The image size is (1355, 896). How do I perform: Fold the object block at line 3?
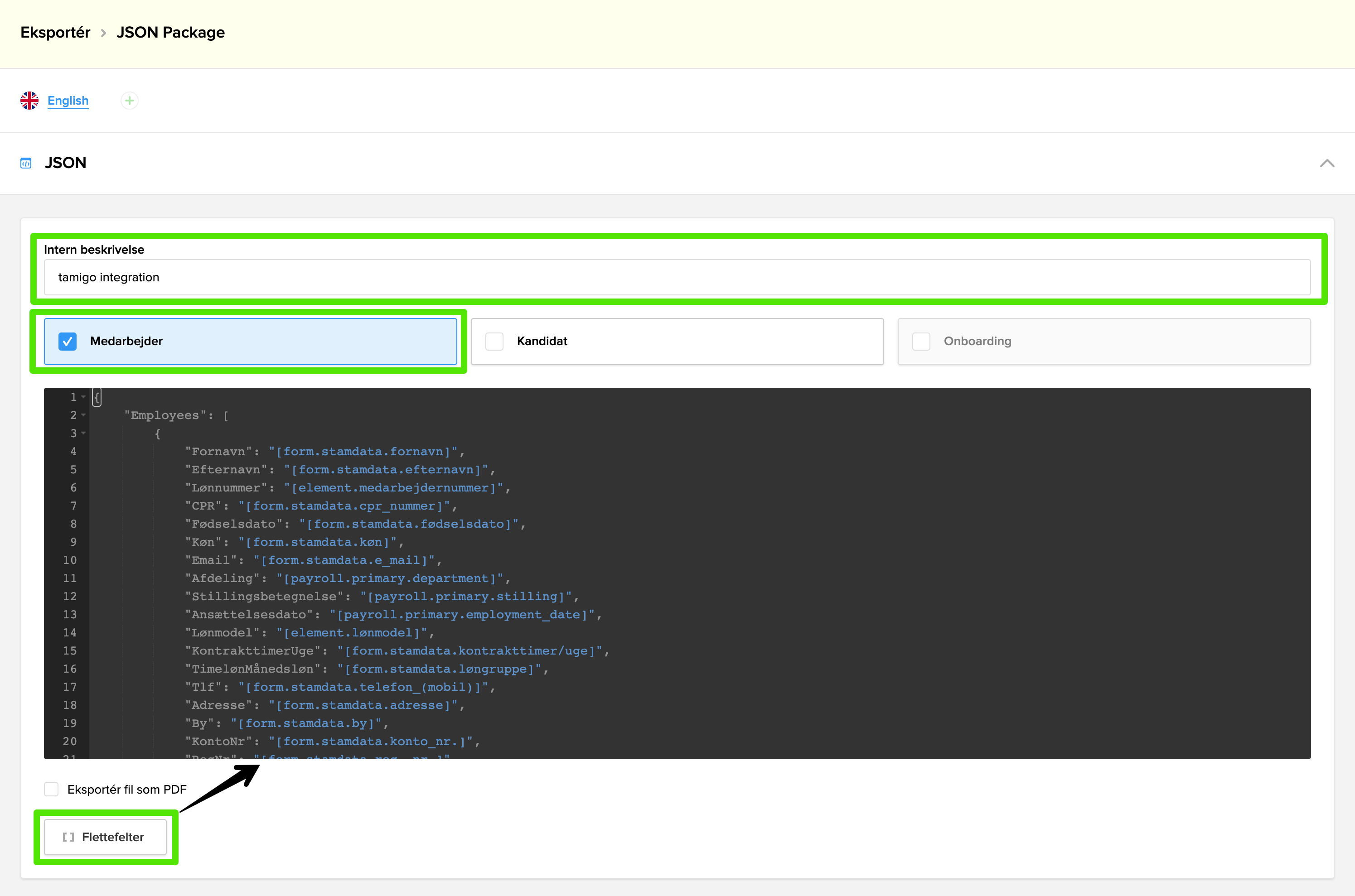(x=83, y=433)
